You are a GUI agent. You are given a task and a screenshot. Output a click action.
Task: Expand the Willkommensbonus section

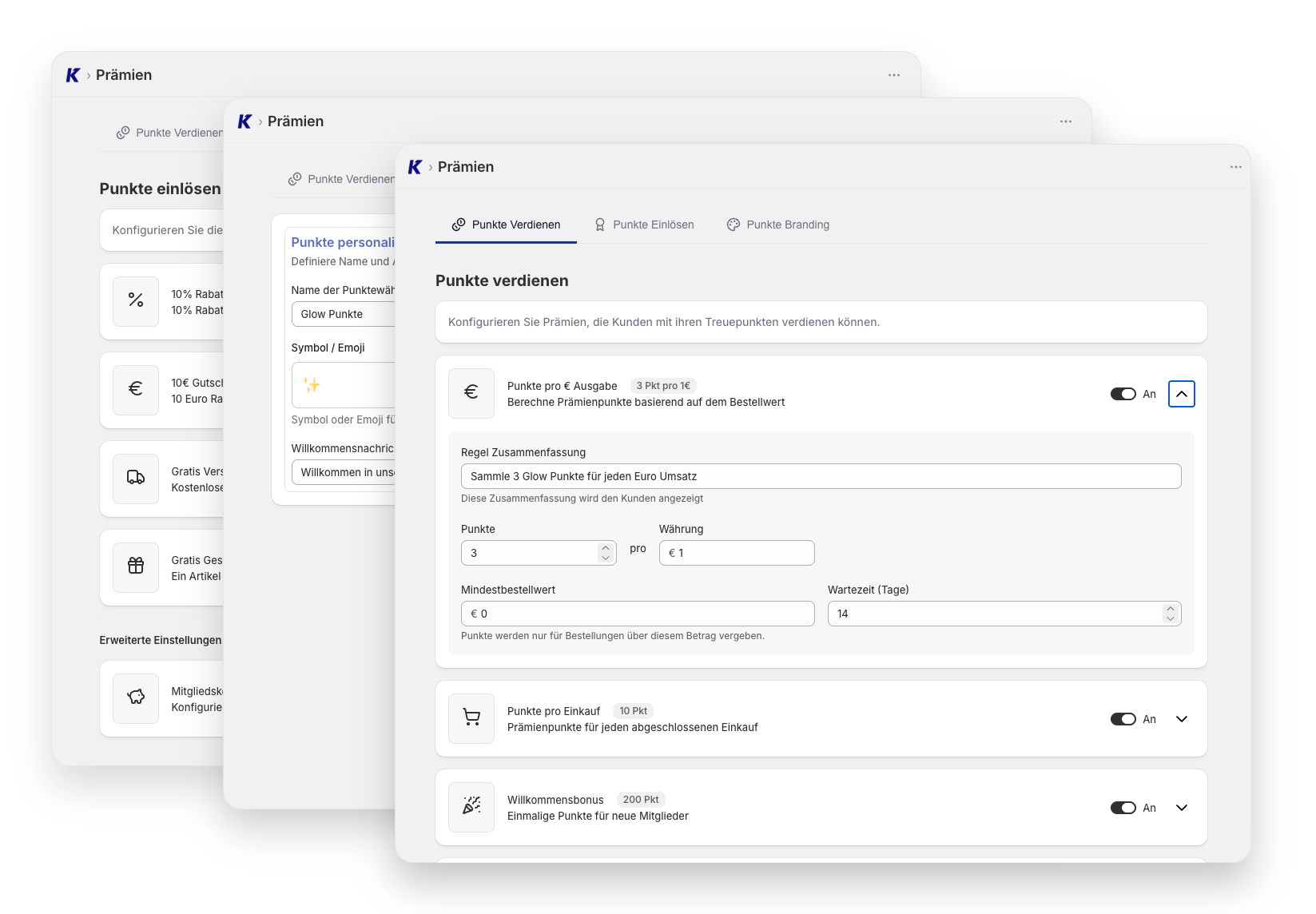click(1182, 808)
